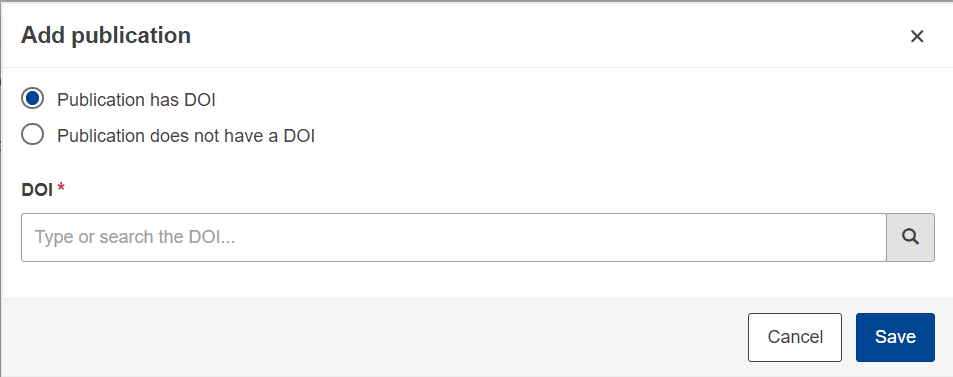Run DOI lookup using the grey search button

click(x=910, y=237)
